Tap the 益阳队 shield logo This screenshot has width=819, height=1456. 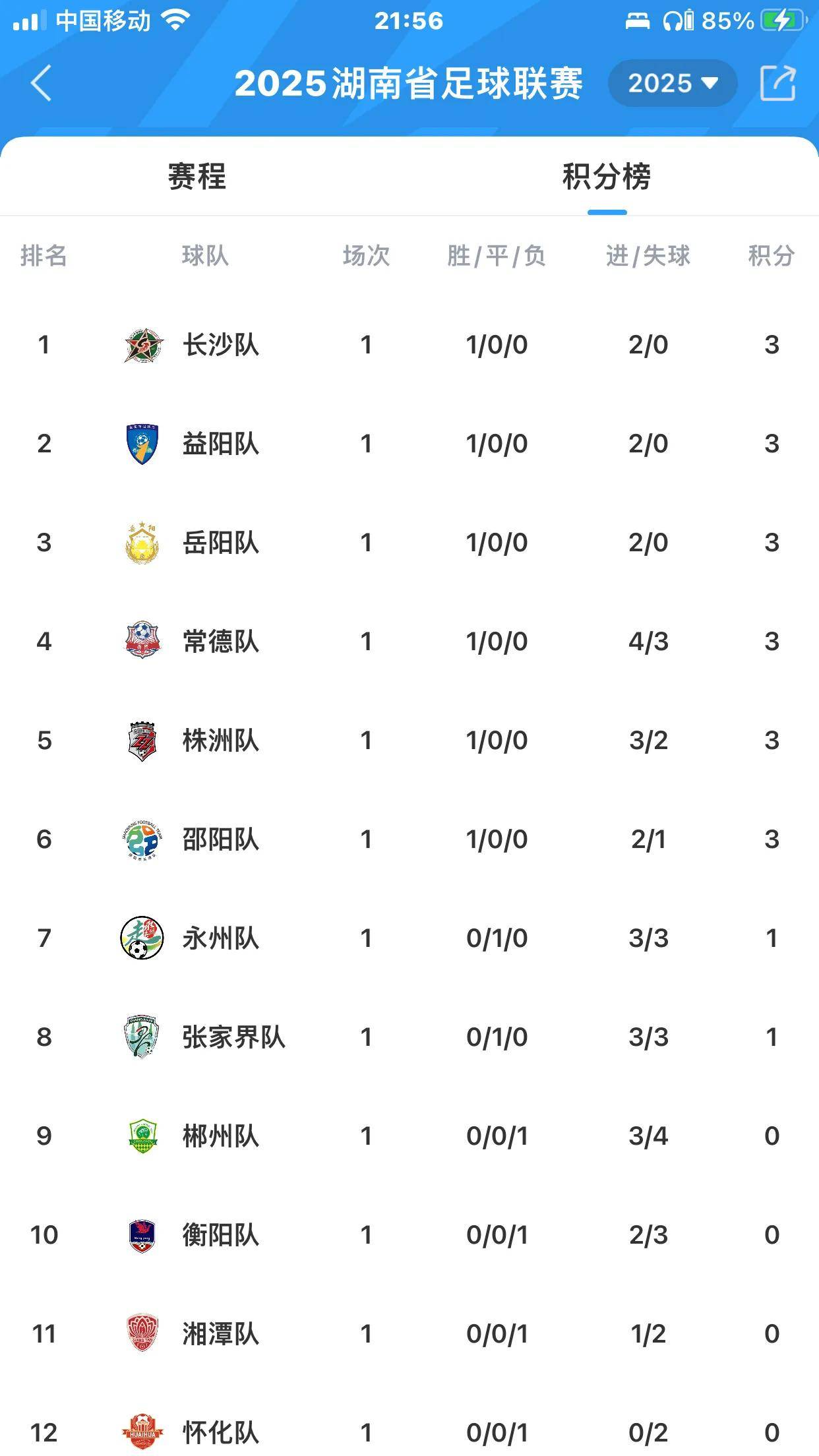coord(142,444)
